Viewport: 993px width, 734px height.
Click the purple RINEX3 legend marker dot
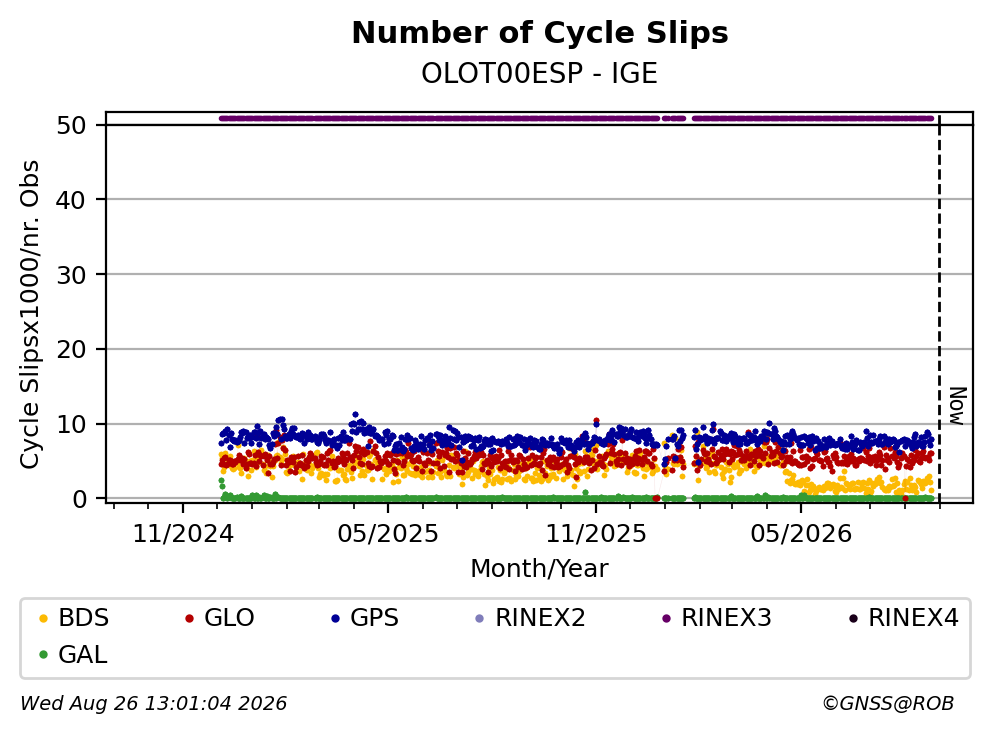[x=666, y=618]
